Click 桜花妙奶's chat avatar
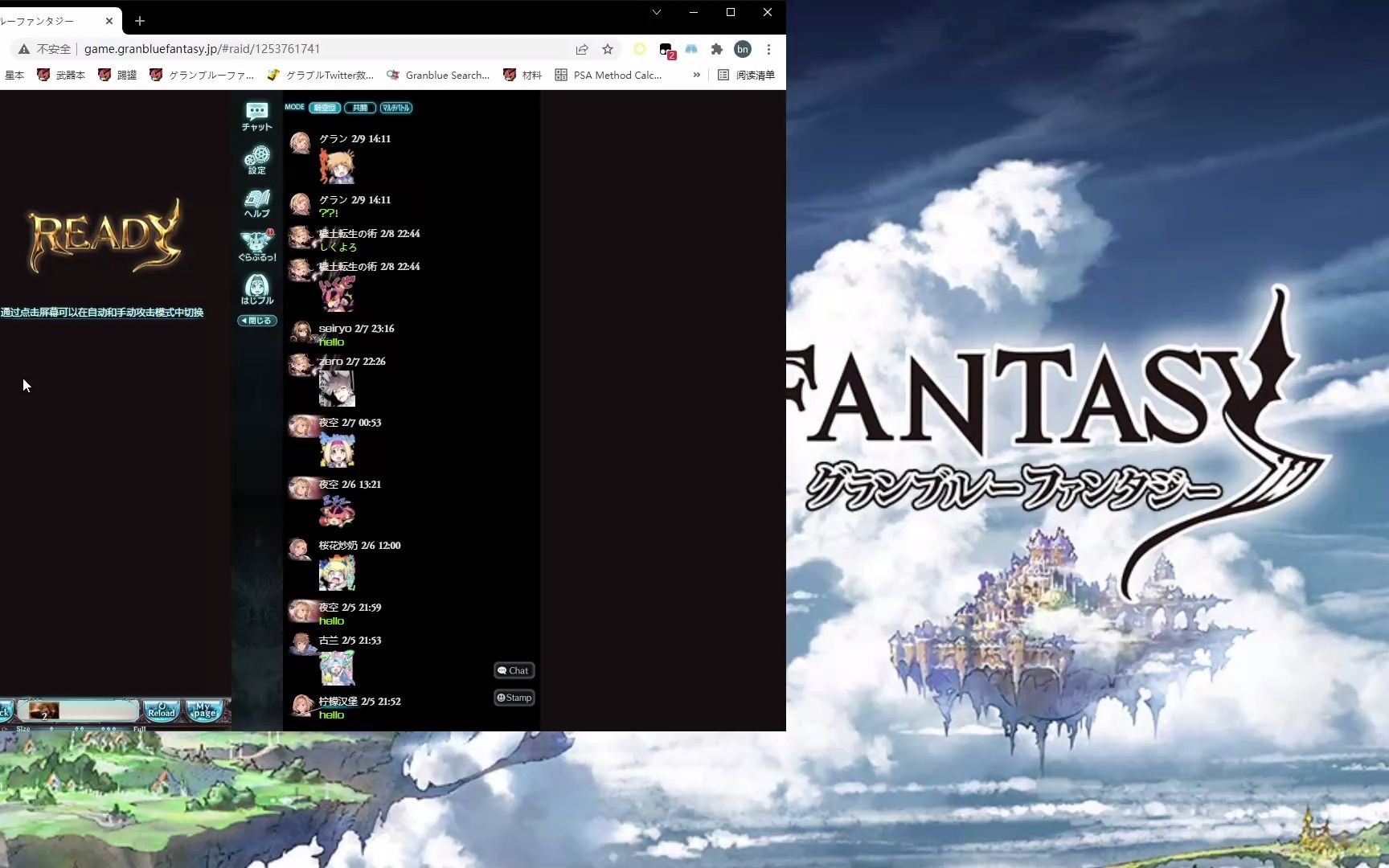 [x=301, y=549]
